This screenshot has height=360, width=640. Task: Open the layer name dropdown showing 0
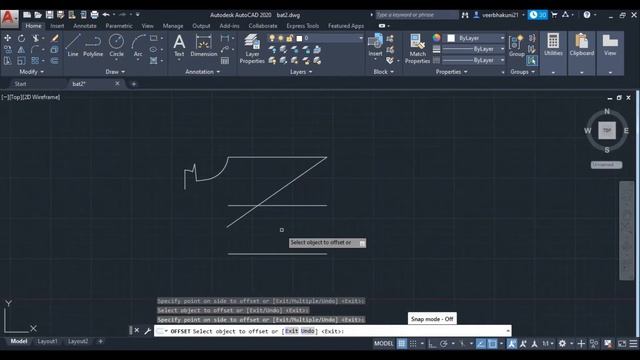pos(333,38)
